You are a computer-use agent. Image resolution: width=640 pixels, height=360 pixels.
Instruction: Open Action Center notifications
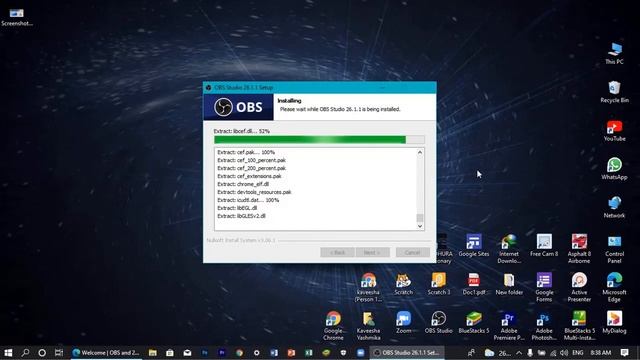[x=624, y=353]
